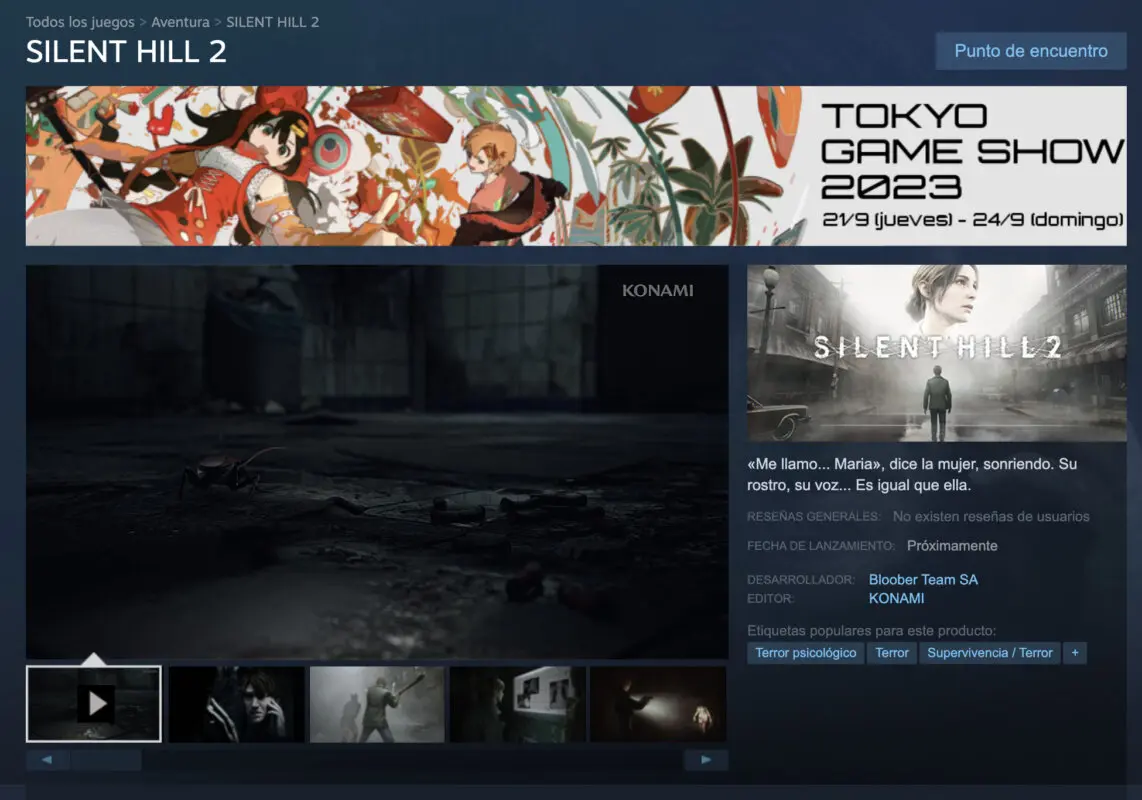Select the foggy street combat screenshot thumbnail

point(377,704)
